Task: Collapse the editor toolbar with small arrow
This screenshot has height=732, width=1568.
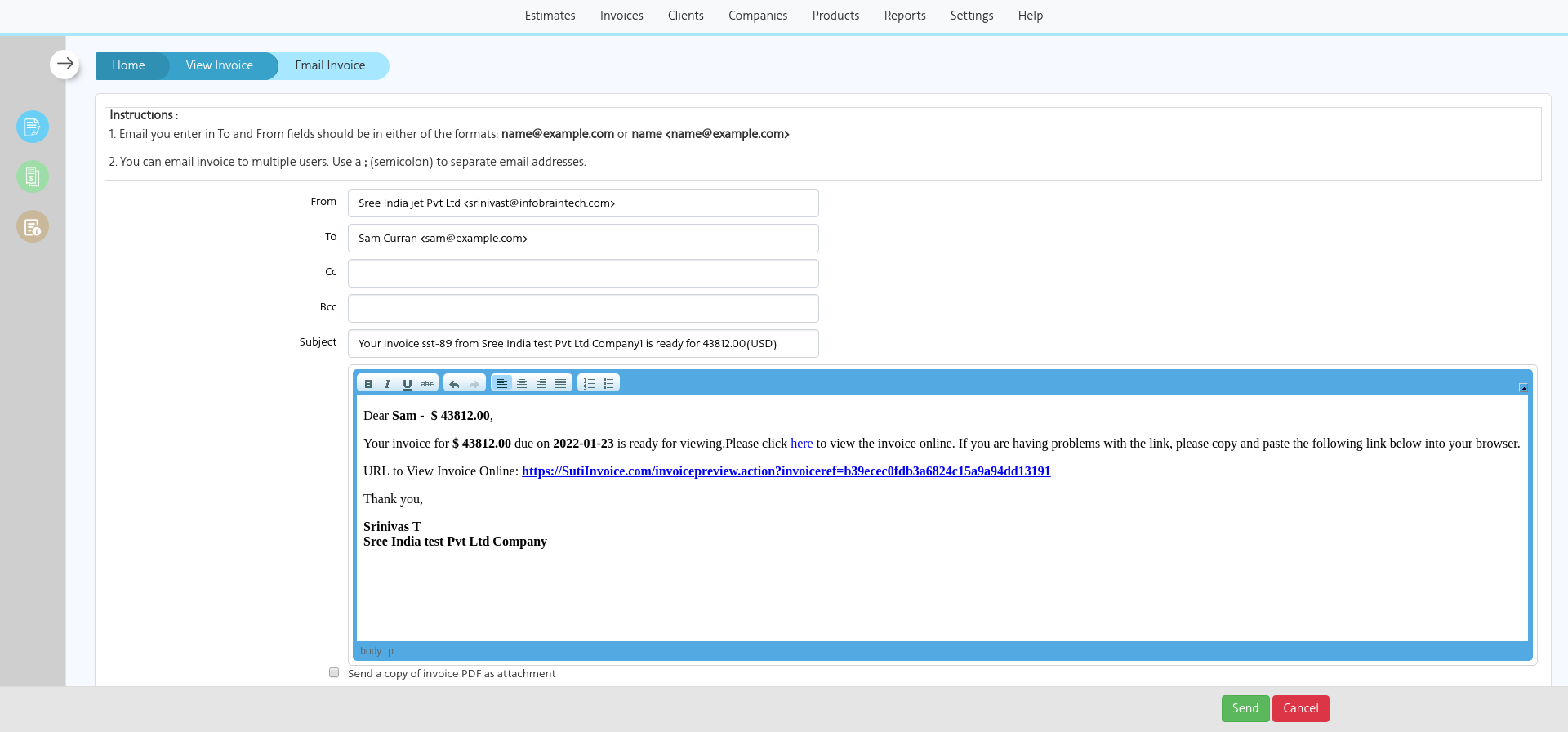Action: point(1523,388)
